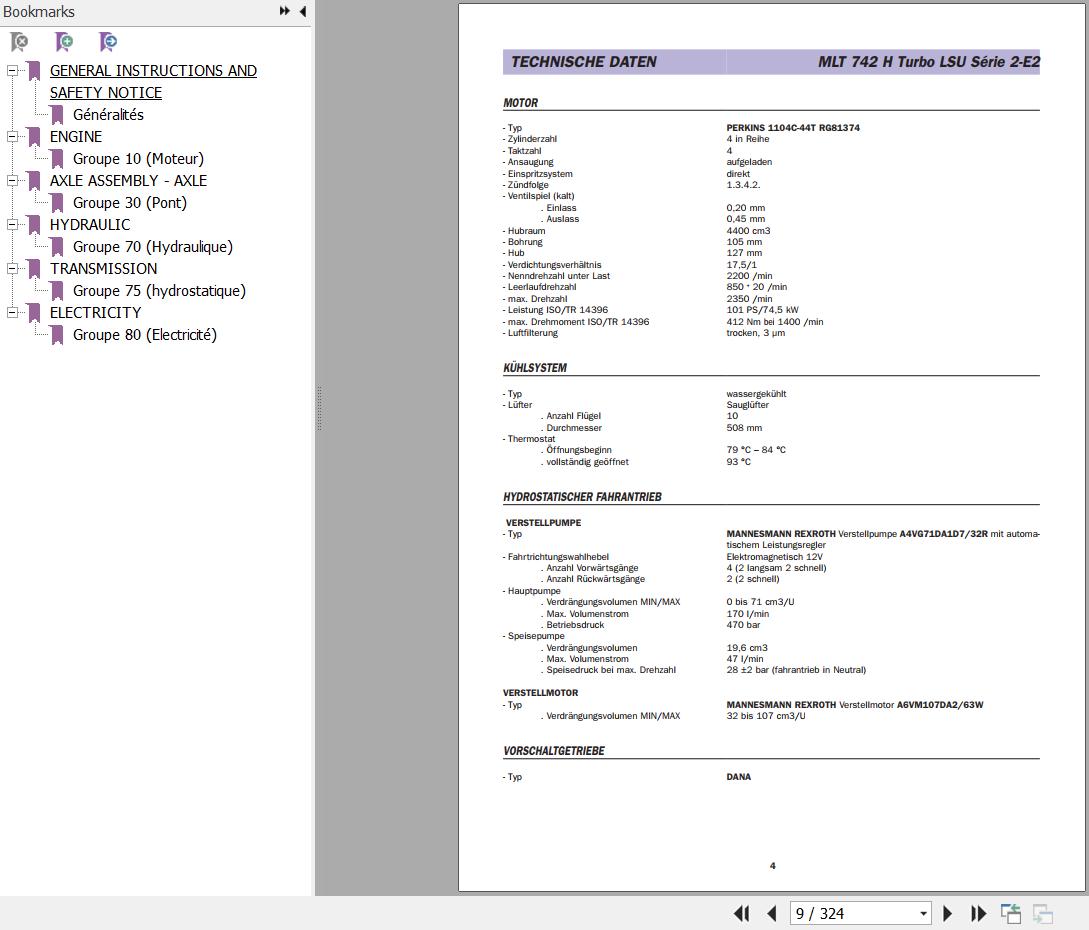This screenshot has width=1089, height=930.
Task: Click the VORSCHALTGETRIEBE section heading
Action: coord(554,751)
